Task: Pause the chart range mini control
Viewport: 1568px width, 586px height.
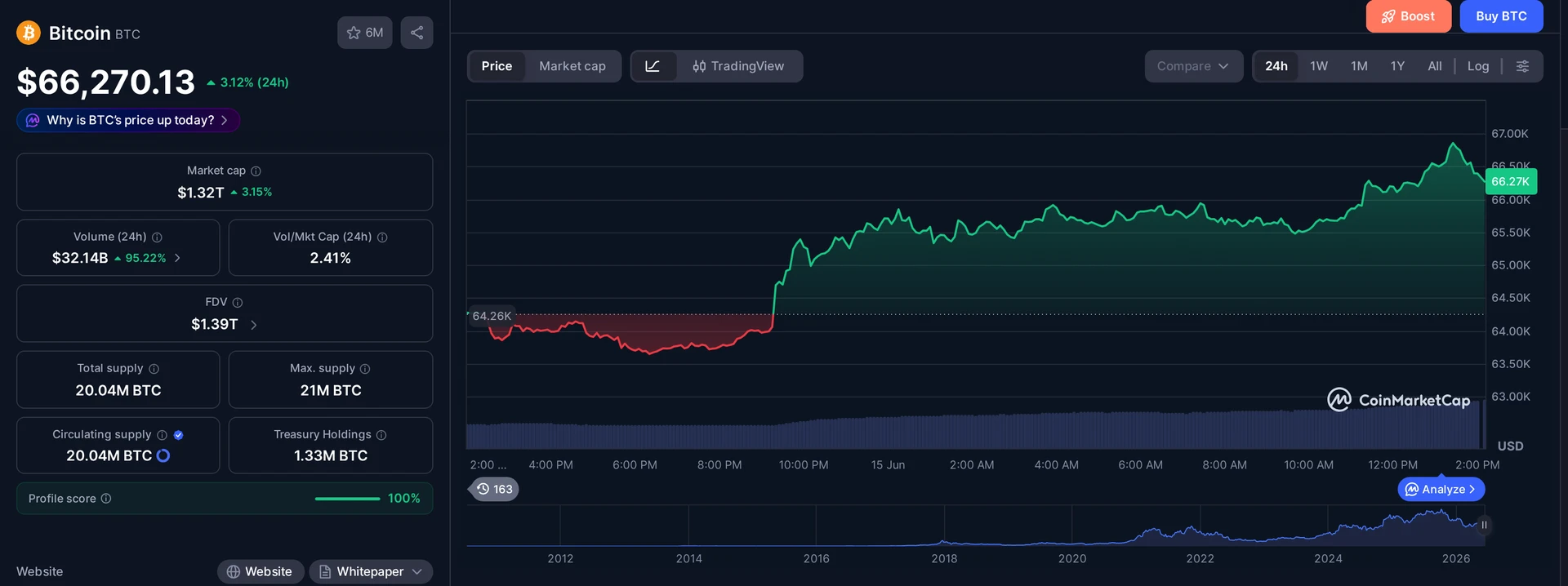Action: point(1484,525)
